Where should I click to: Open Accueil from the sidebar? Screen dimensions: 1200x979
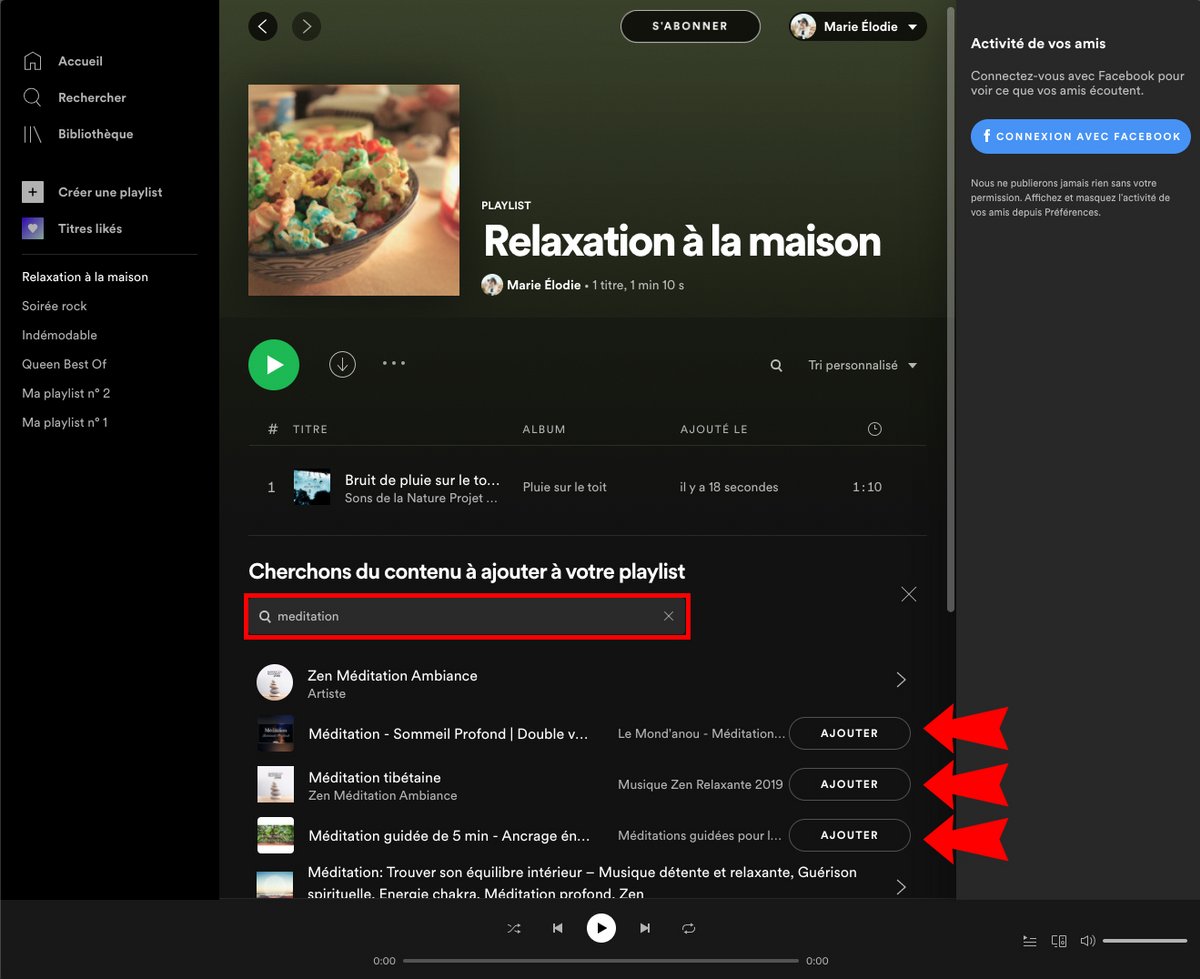(x=80, y=61)
